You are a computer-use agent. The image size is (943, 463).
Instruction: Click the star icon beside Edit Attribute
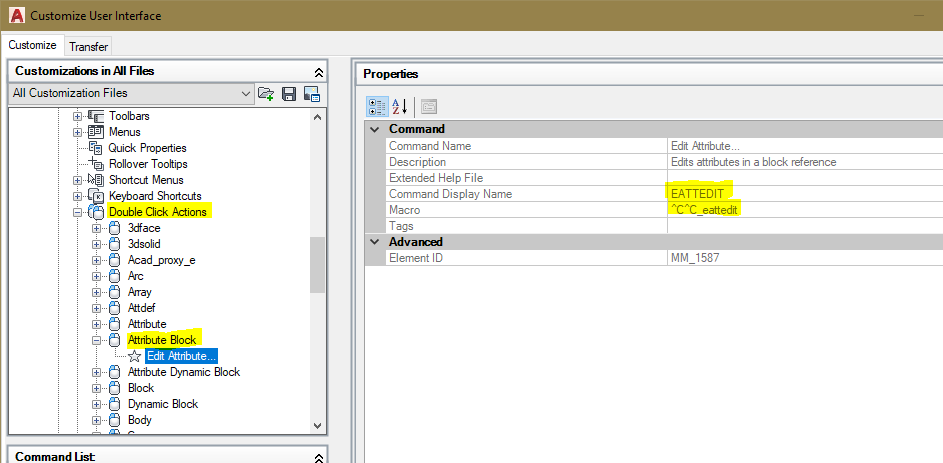coord(134,356)
